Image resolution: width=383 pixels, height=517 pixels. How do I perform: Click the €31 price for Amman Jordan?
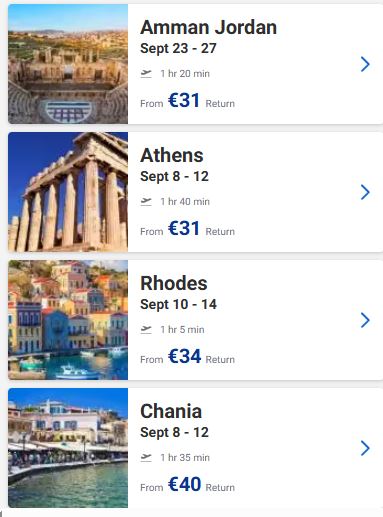184,100
